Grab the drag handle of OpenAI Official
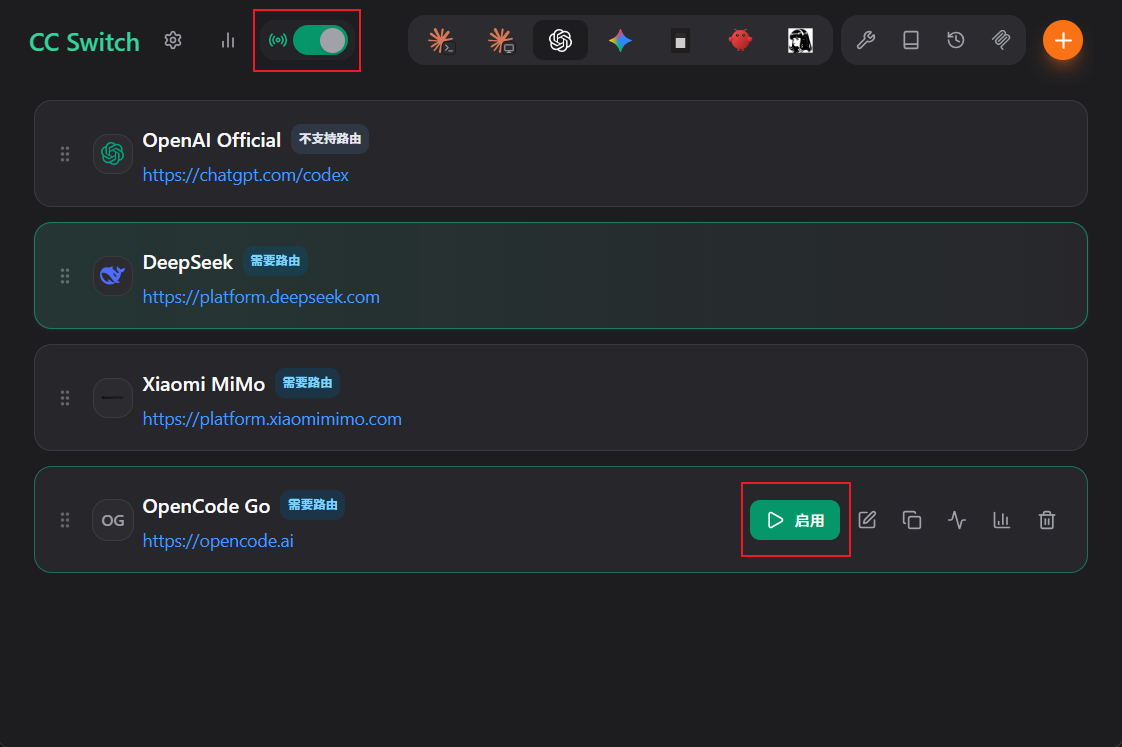The height and width of the screenshot is (747, 1122). coord(65,154)
